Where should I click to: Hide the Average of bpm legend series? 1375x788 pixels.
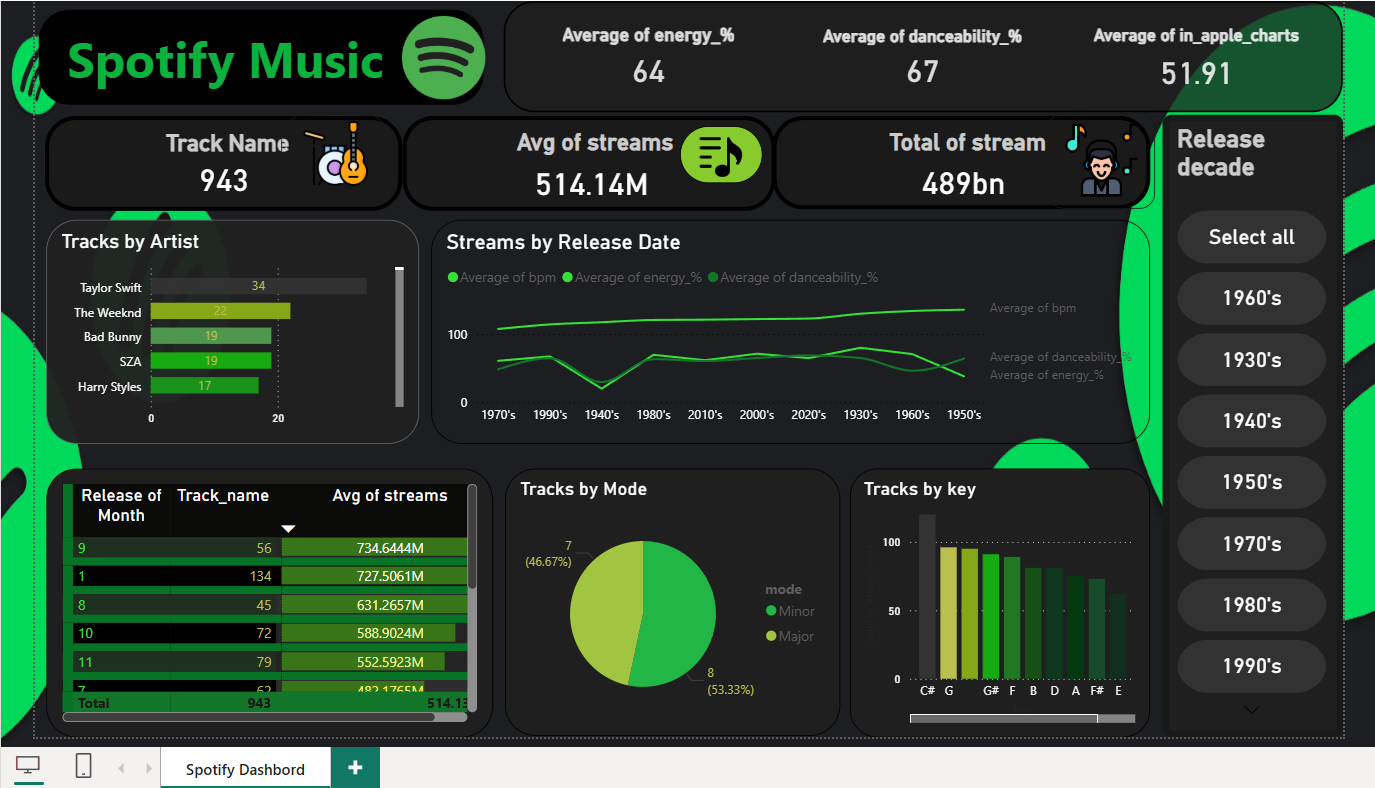(x=502, y=278)
